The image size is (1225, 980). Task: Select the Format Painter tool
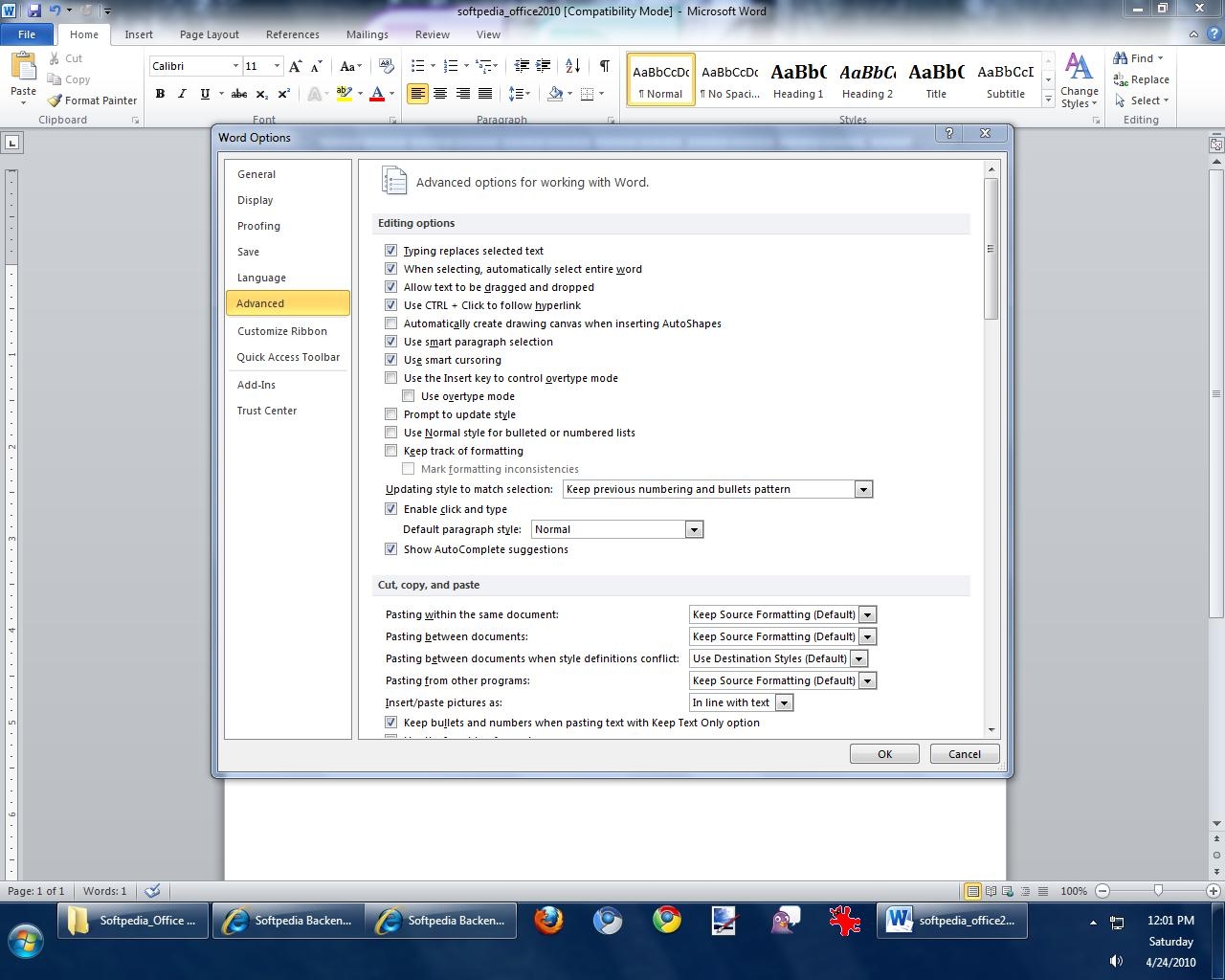pyautogui.click(x=93, y=100)
